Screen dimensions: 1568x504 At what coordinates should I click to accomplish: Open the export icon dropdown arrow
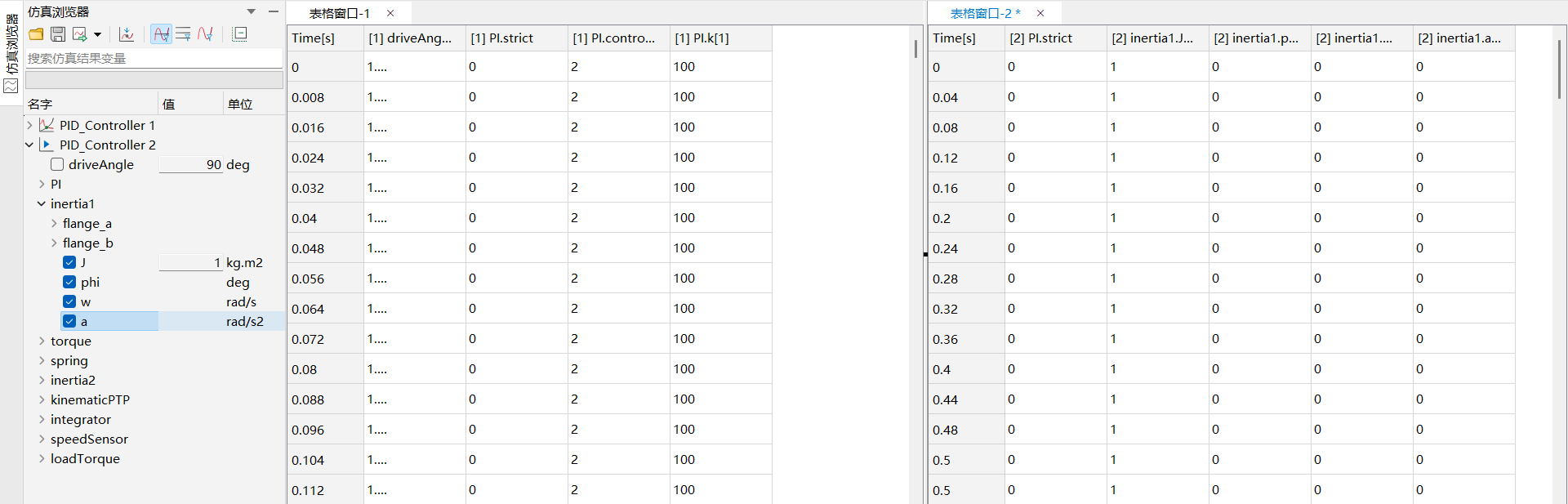click(98, 34)
